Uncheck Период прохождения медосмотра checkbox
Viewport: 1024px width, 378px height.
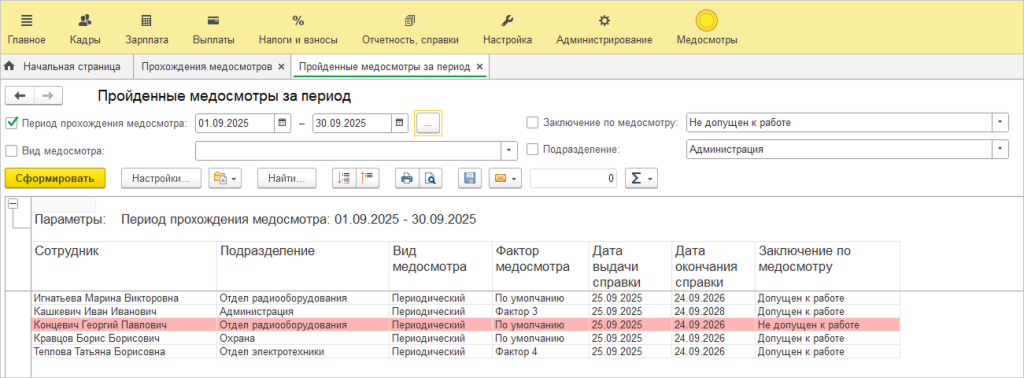pos(11,122)
